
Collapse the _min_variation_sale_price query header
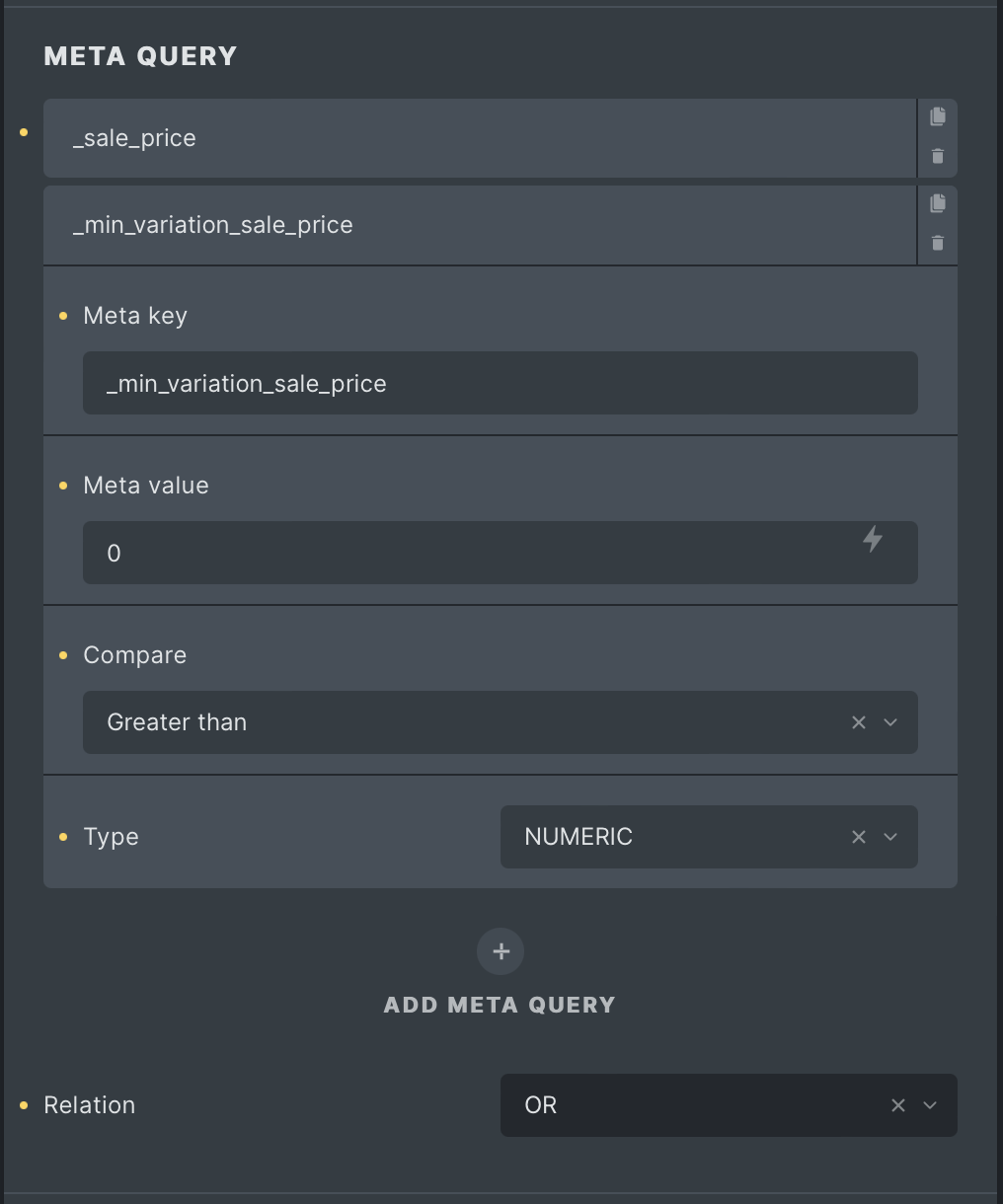coord(480,225)
